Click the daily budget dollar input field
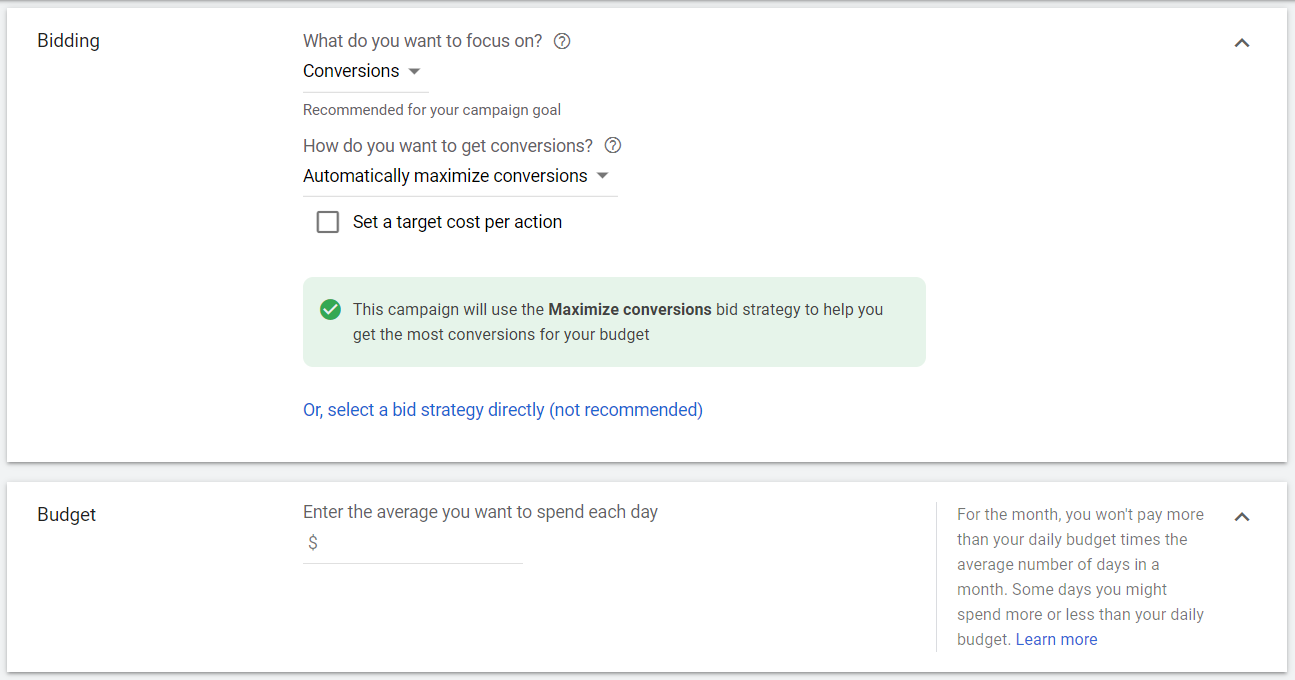 (x=413, y=543)
